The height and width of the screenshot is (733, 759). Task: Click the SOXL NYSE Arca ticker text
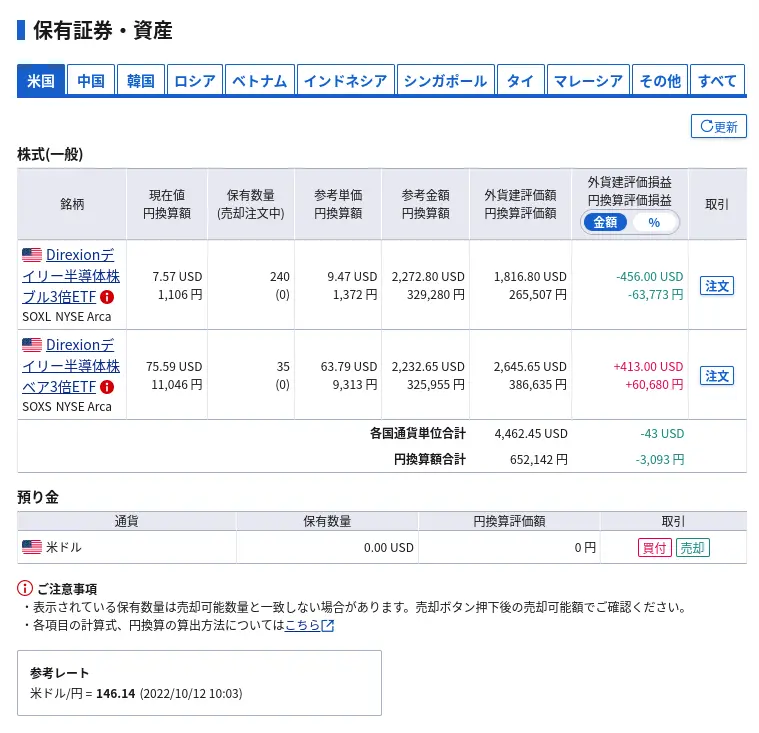pyautogui.click(x=67, y=317)
